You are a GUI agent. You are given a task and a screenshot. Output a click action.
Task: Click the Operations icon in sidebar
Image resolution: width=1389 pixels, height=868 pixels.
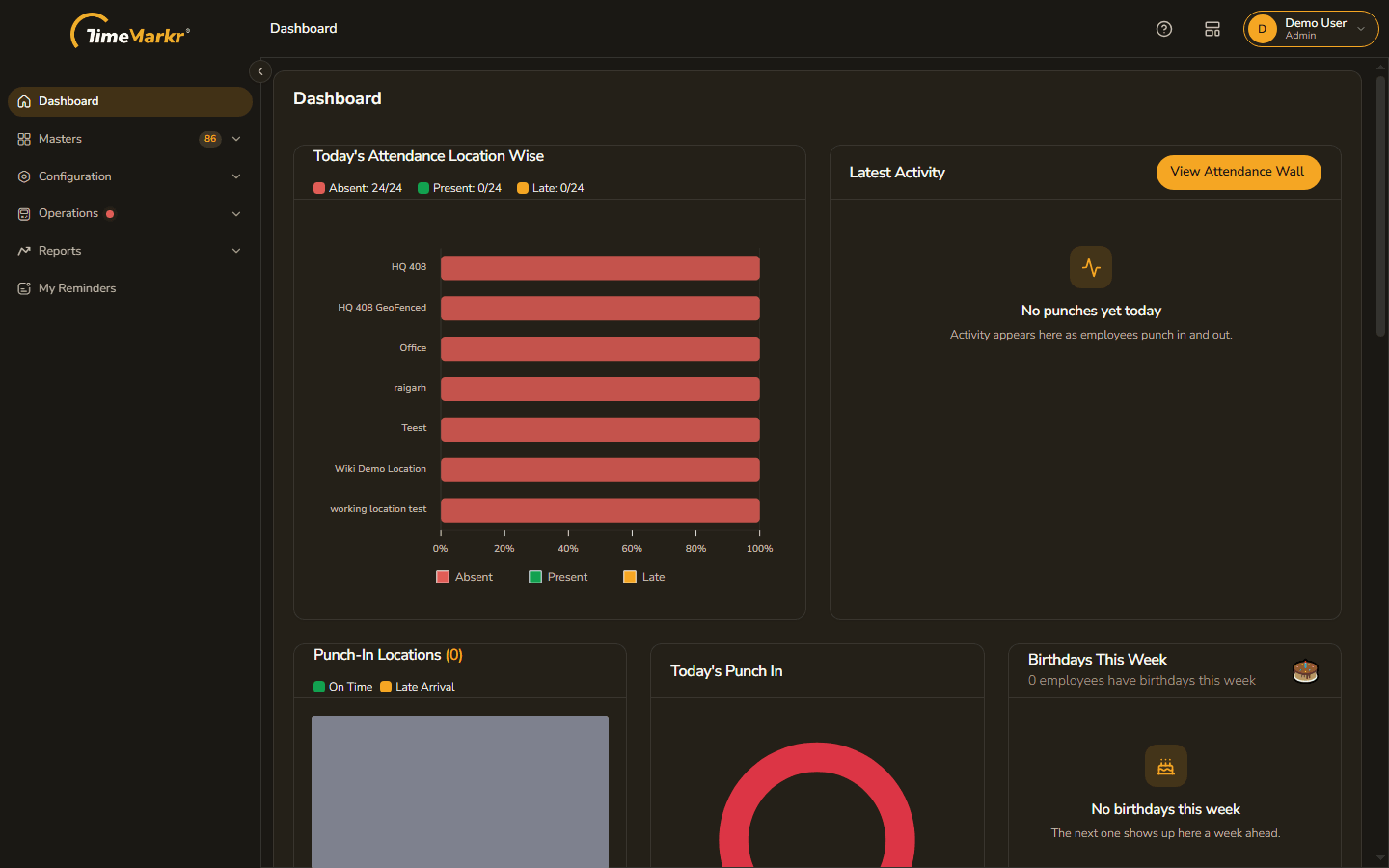(x=24, y=214)
